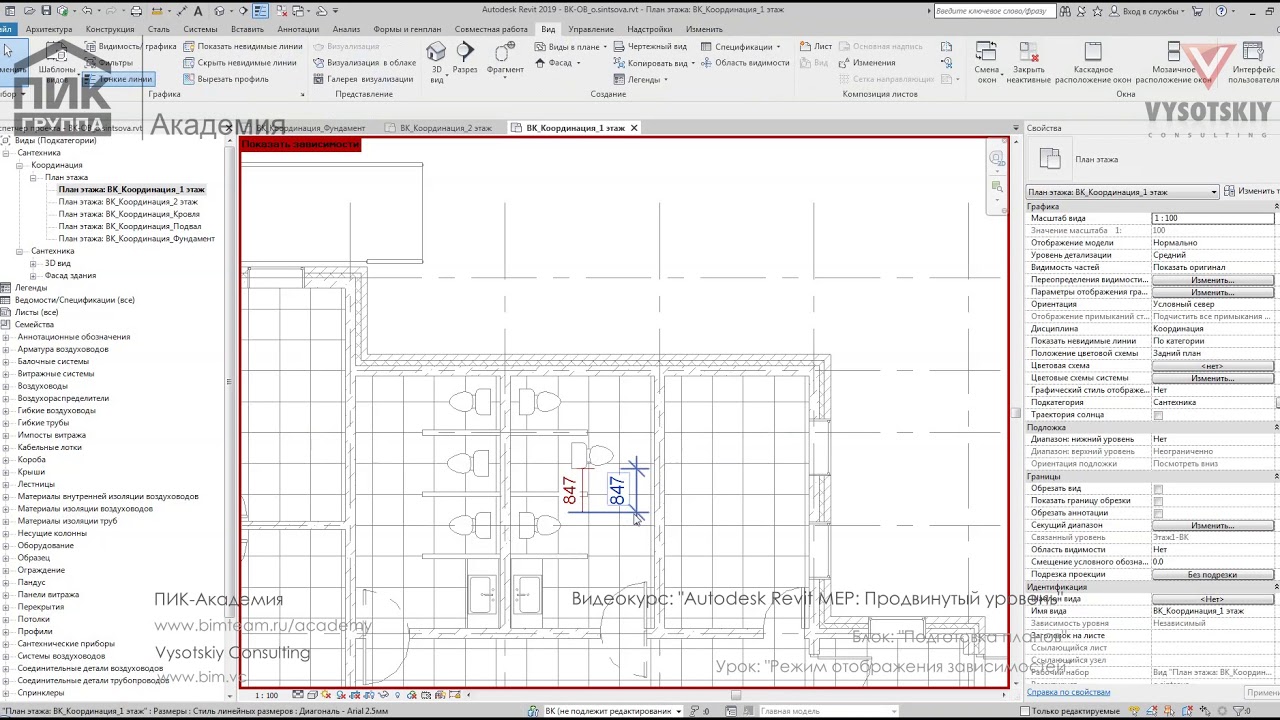Open Галерея визуализации
This screenshot has height=720, width=1280.
point(362,79)
